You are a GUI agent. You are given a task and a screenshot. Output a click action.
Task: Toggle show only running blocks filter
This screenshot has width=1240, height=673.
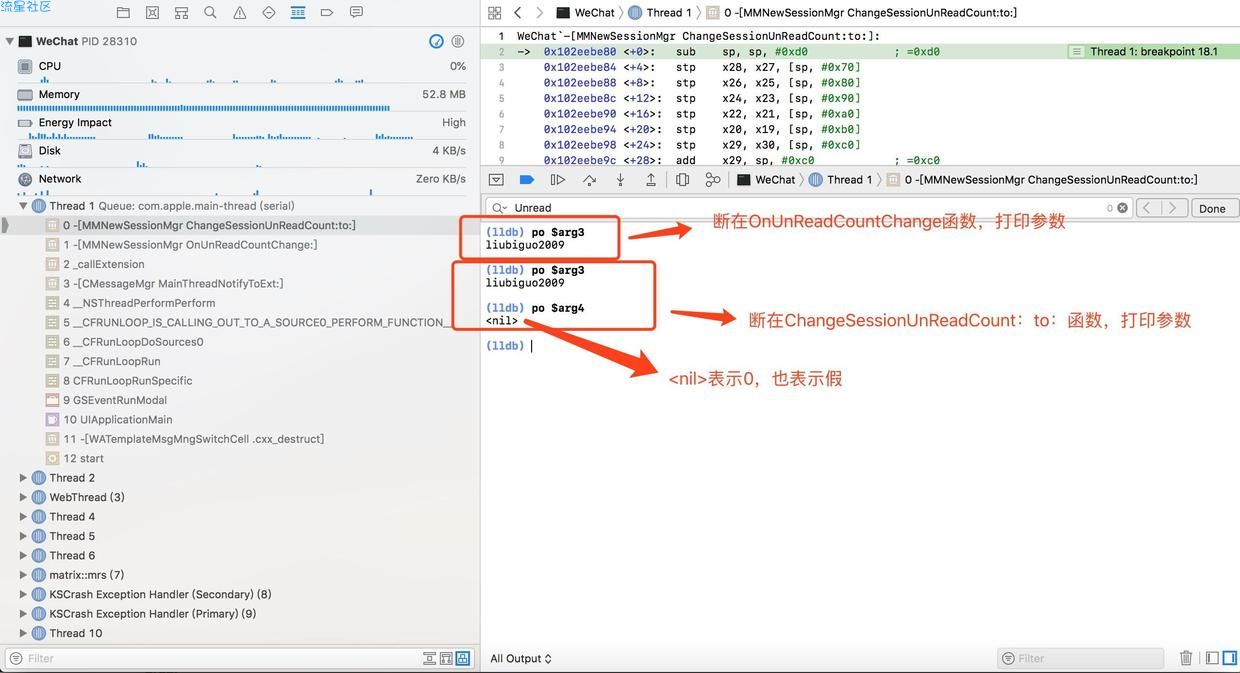[x=446, y=658]
